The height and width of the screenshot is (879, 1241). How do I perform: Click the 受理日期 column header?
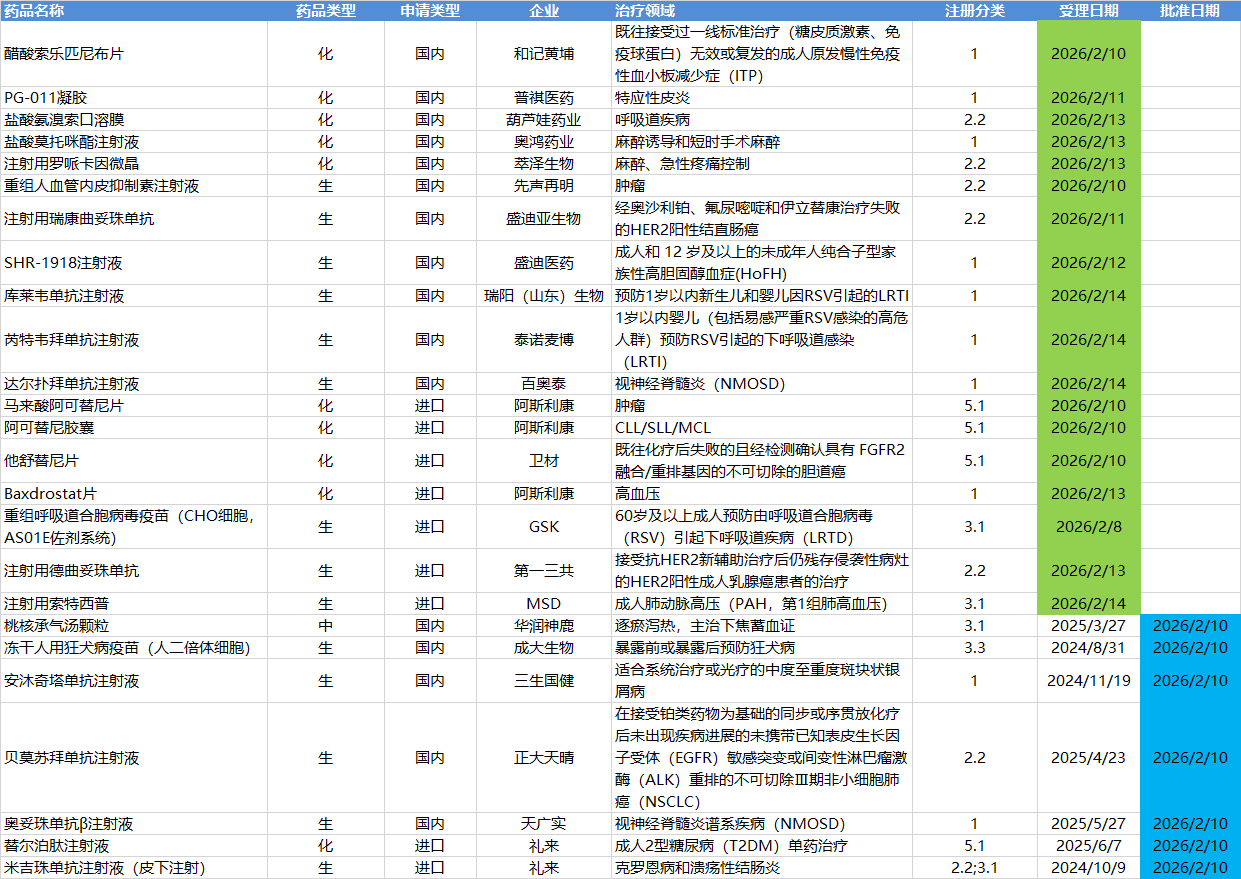(x=1088, y=11)
